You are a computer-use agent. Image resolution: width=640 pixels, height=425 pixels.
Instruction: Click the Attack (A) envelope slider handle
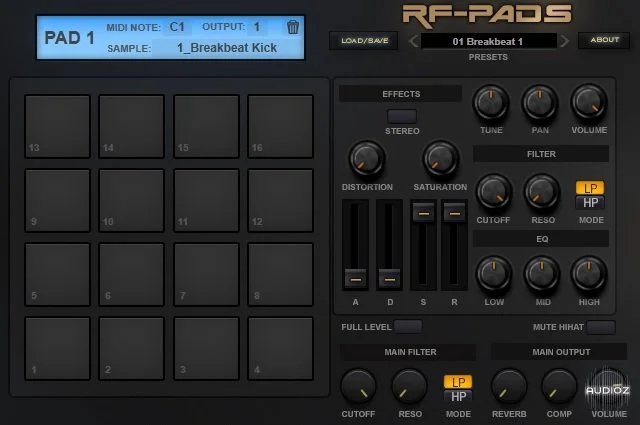click(x=356, y=279)
